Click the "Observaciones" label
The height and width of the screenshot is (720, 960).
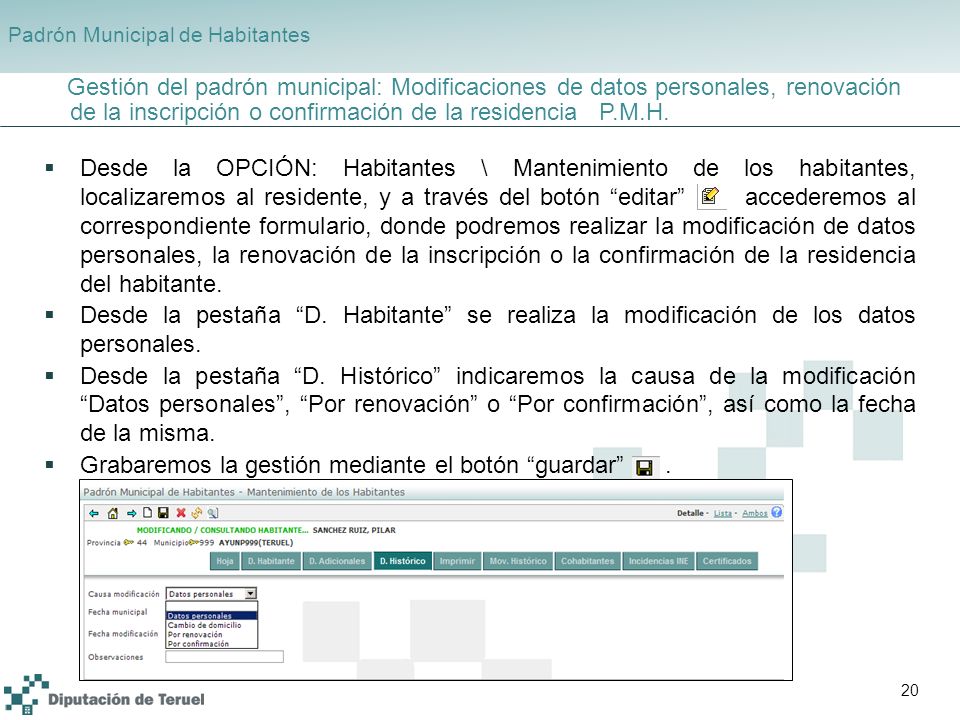[115, 657]
